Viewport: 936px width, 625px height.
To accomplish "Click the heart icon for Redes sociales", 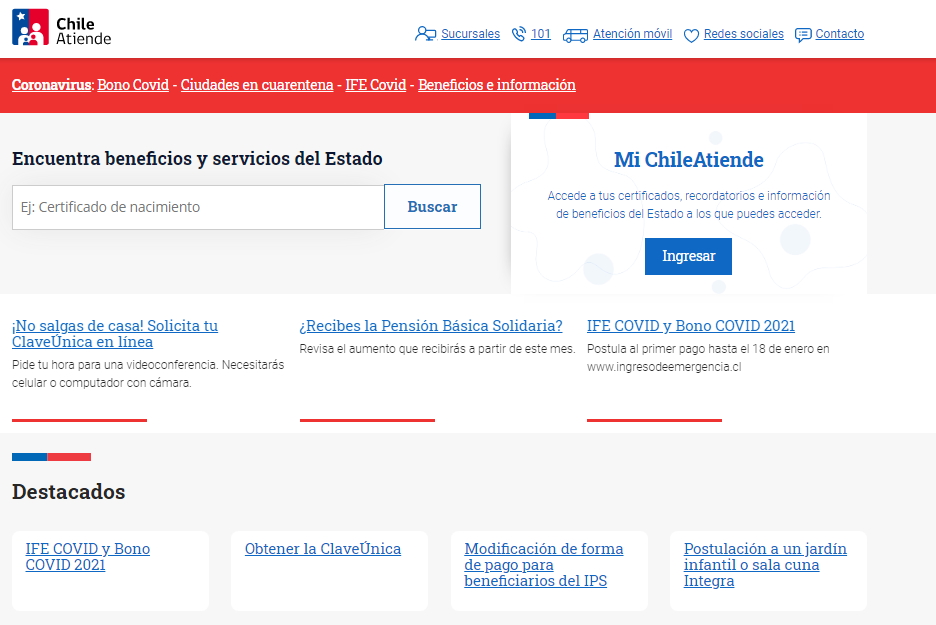I will [x=691, y=36].
